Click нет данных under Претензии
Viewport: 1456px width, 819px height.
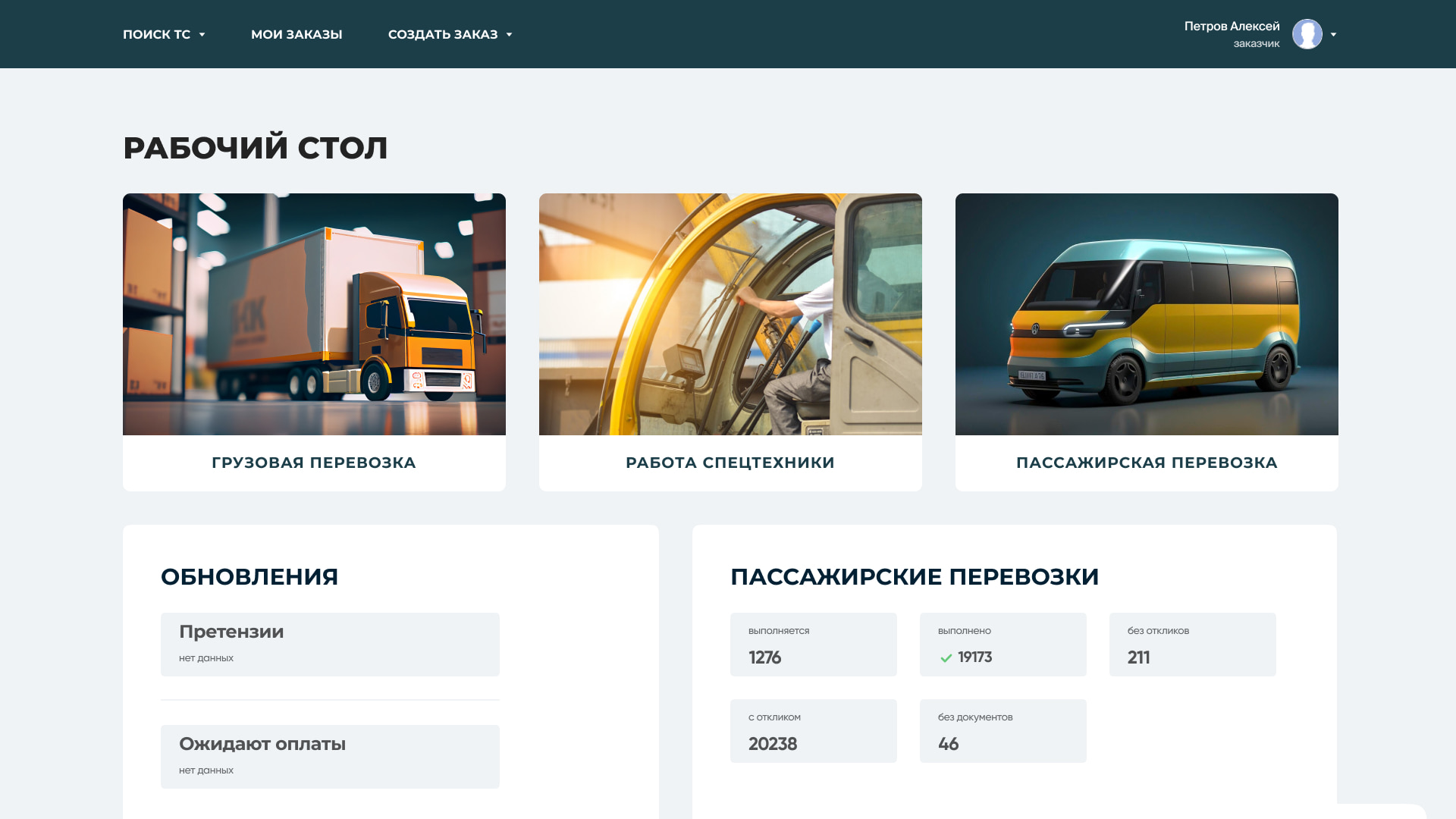[x=206, y=658]
